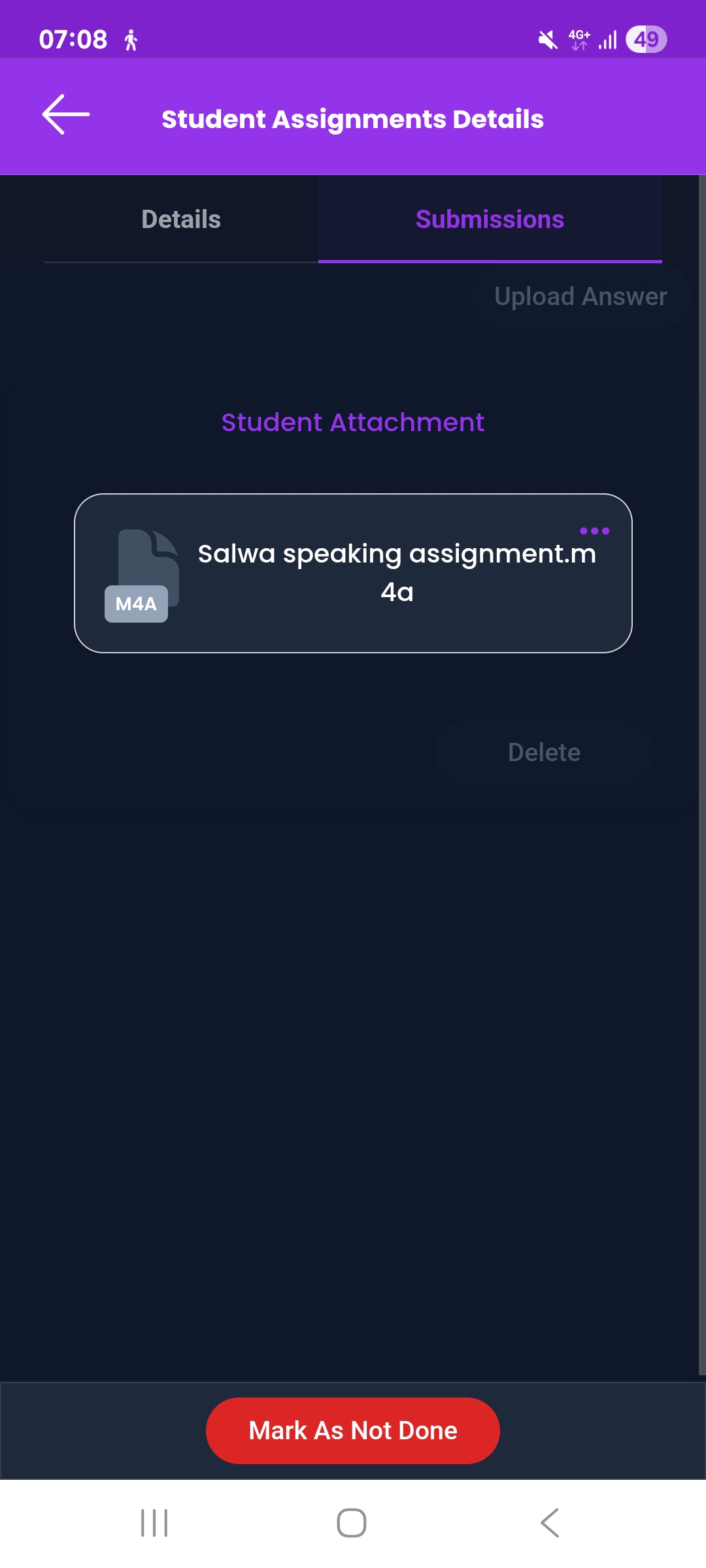Click the Student Assignments Details title
This screenshot has width=706, height=1568.
pos(353,120)
